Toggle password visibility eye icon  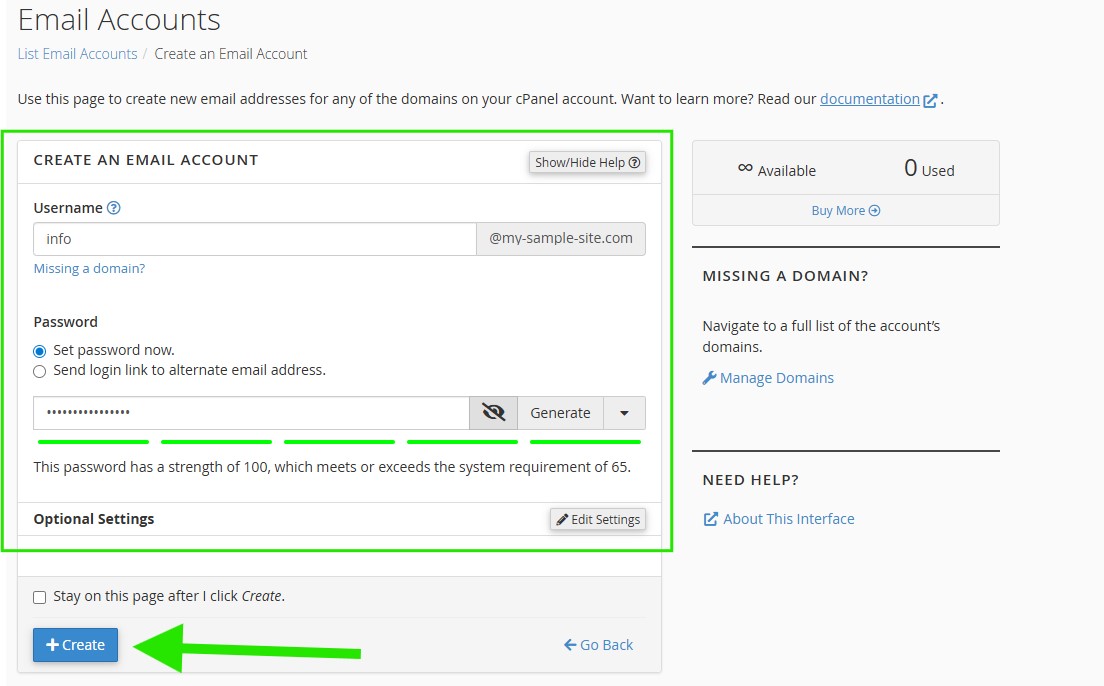[493, 413]
